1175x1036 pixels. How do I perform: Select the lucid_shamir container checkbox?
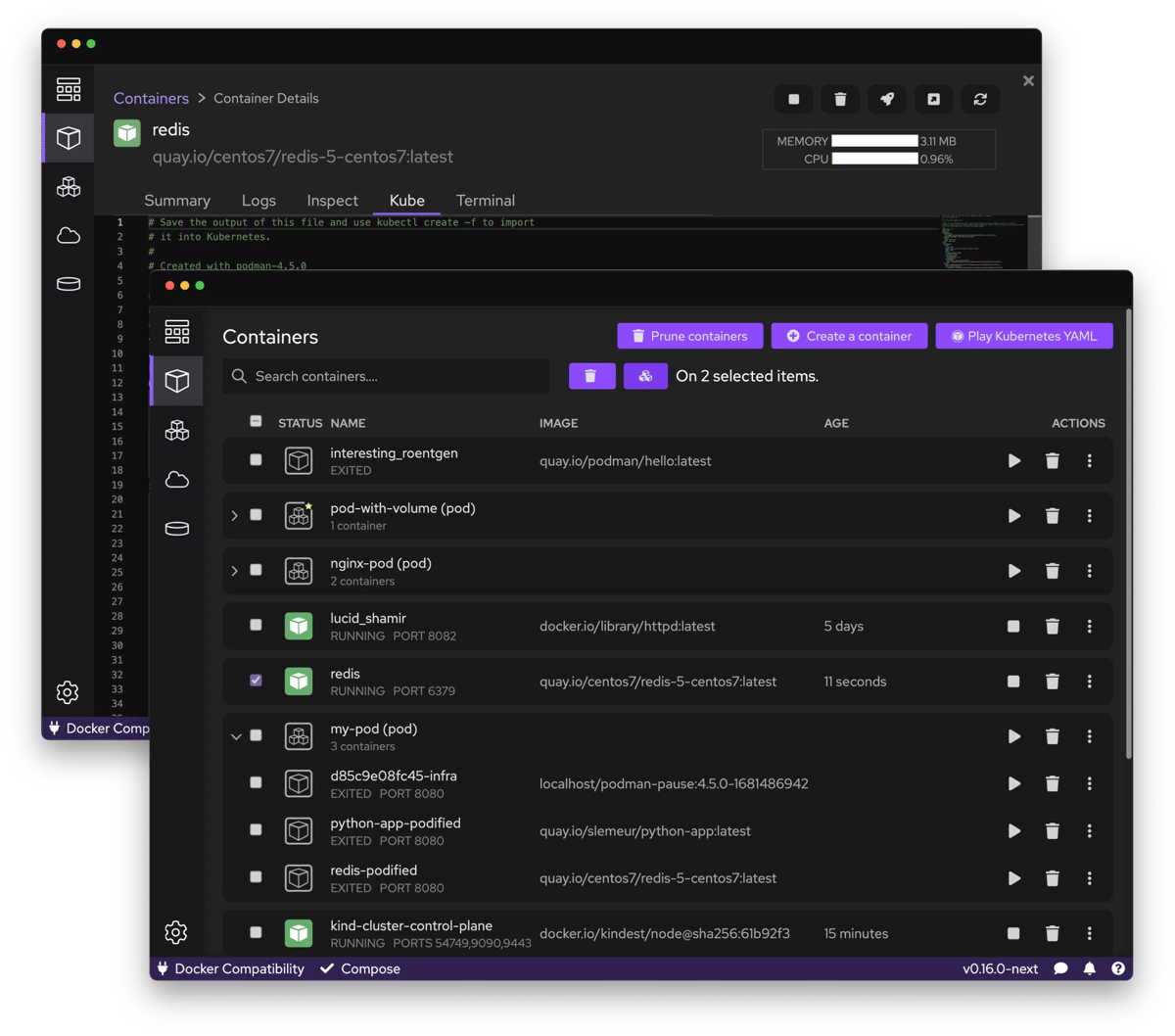tap(256, 625)
